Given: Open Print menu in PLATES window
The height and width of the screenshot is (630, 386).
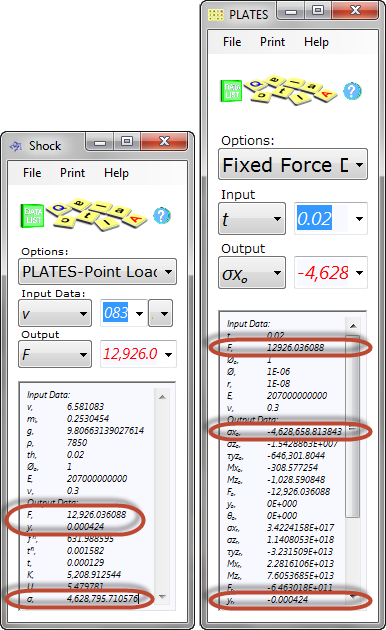Looking at the screenshot, I should point(272,42).
